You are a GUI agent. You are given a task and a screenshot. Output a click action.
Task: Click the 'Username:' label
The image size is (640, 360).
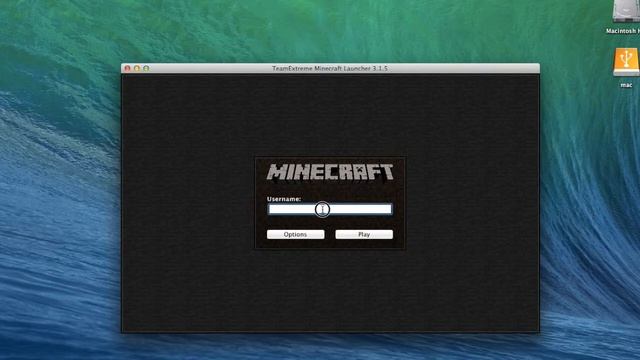pos(284,199)
